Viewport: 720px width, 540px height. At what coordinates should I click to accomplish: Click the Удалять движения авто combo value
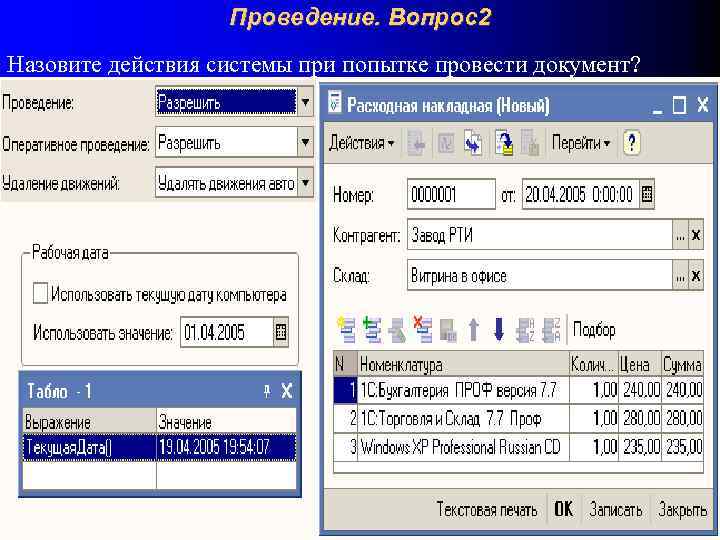pyautogui.click(x=226, y=183)
